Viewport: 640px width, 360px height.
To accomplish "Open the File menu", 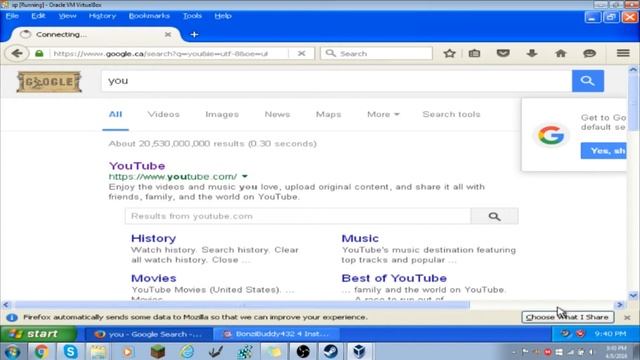I will [12, 16].
